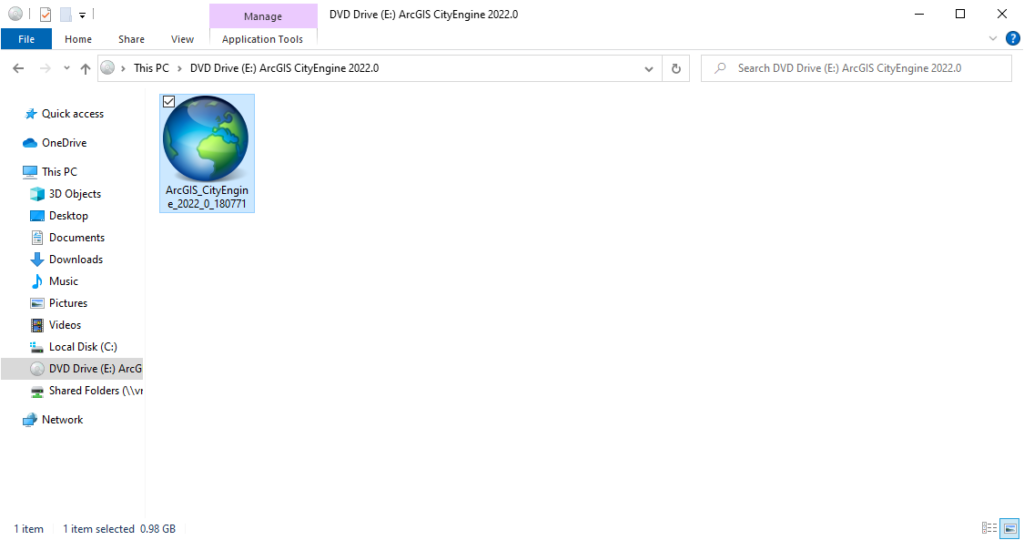1024x540 pixels.
Task: Open the Customize Quick Access Toolbar dropdown
Action: pyautogui.click(x=82, y=15)
